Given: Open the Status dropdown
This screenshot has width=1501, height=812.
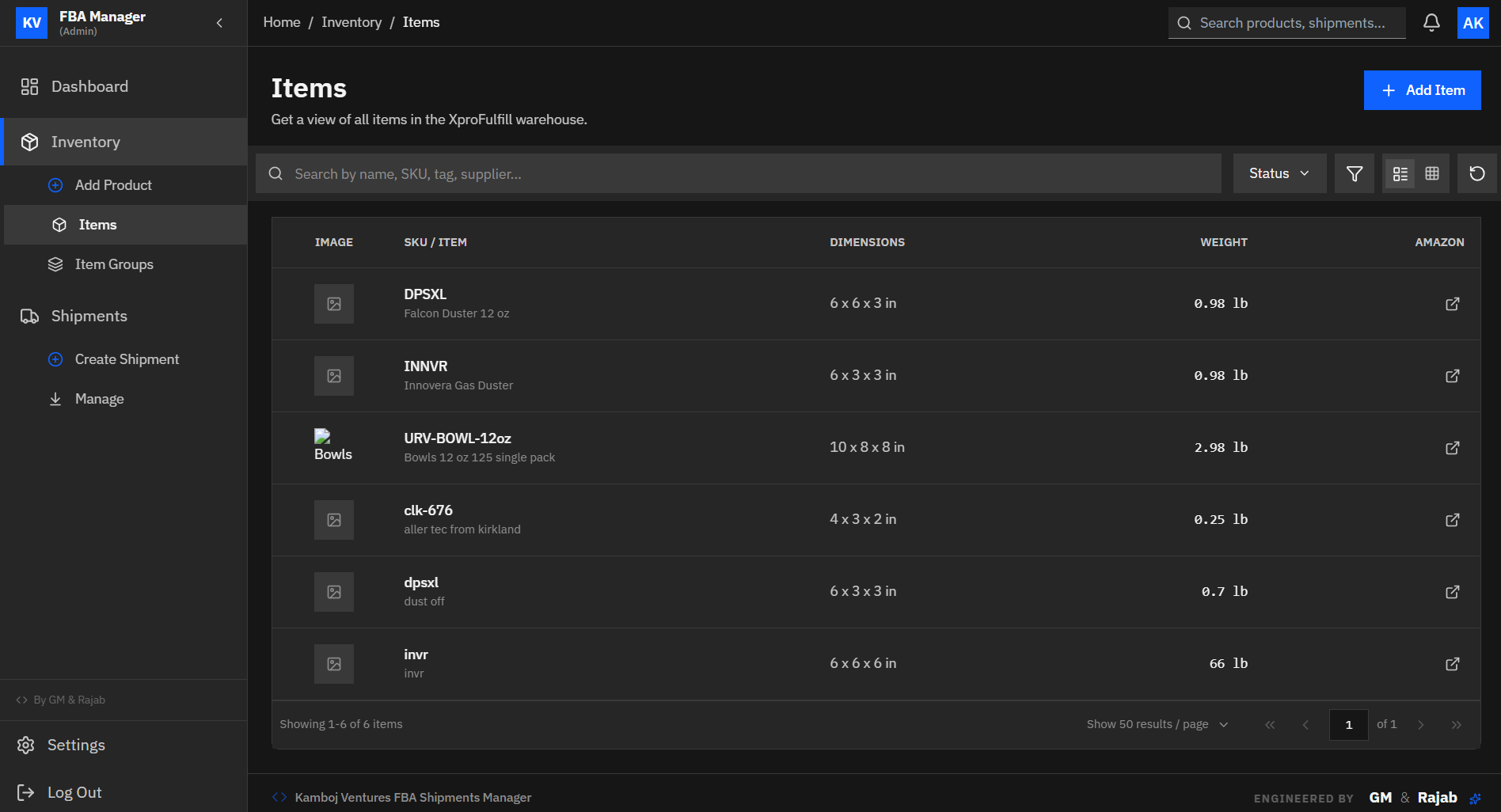Looking at the screenshot, I should (x=1279, y=173).
